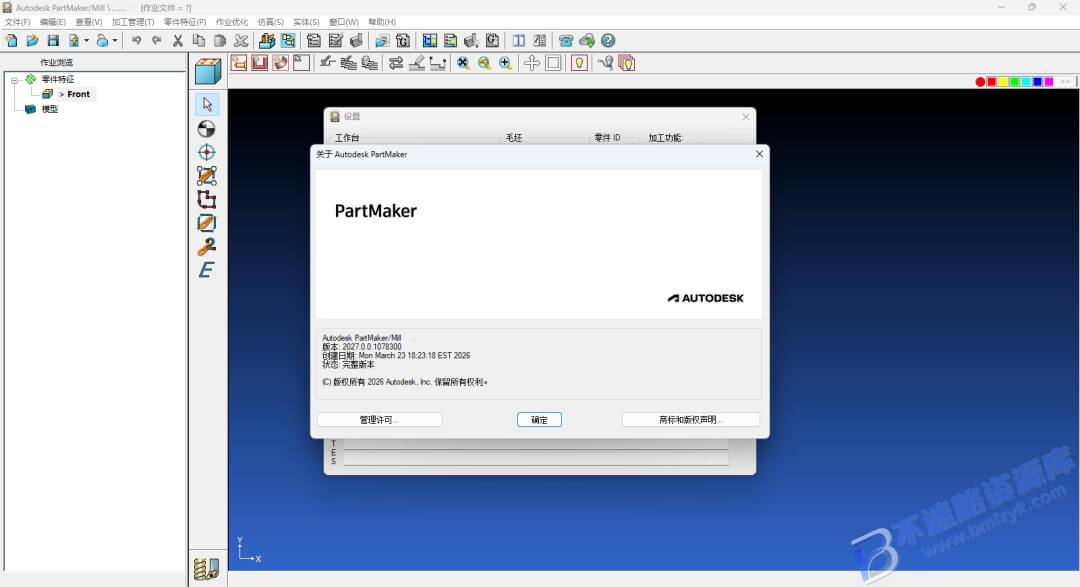The height and width of the screenshot is (587, 1080).
Task: Click the 工作台 column in 设置 window
Action: [x=347, y=138]
